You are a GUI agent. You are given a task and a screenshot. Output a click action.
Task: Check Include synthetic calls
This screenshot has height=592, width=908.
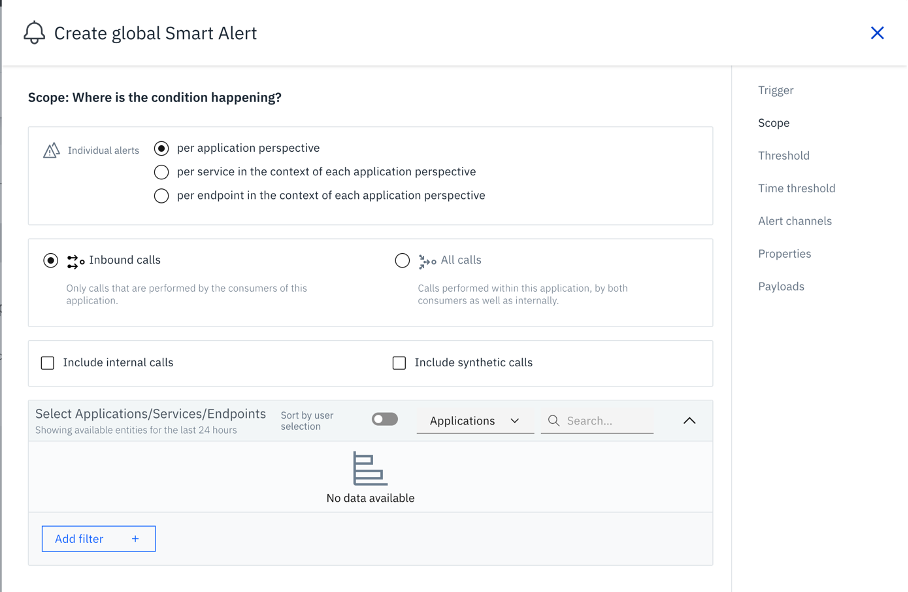(400, 363)
